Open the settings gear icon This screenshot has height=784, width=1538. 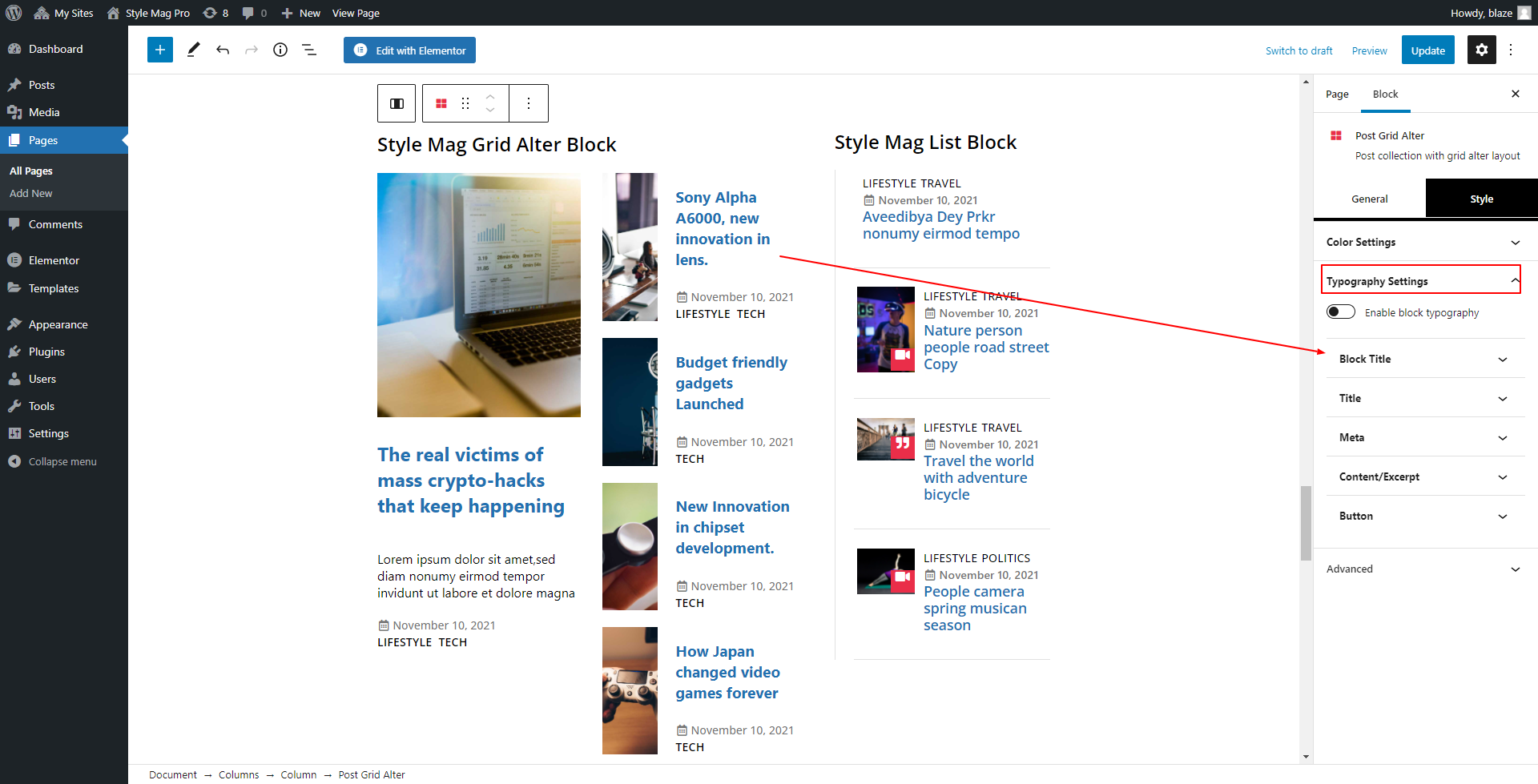(1481, 50)
